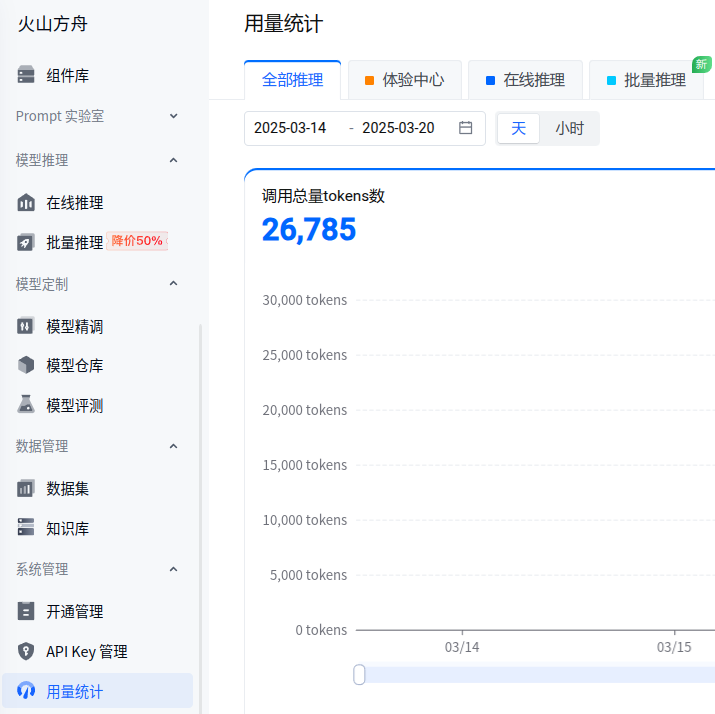This screenshot has width=715, height=714.
Task: Open 数据集 in the sidebar
Action: (67, 489)
